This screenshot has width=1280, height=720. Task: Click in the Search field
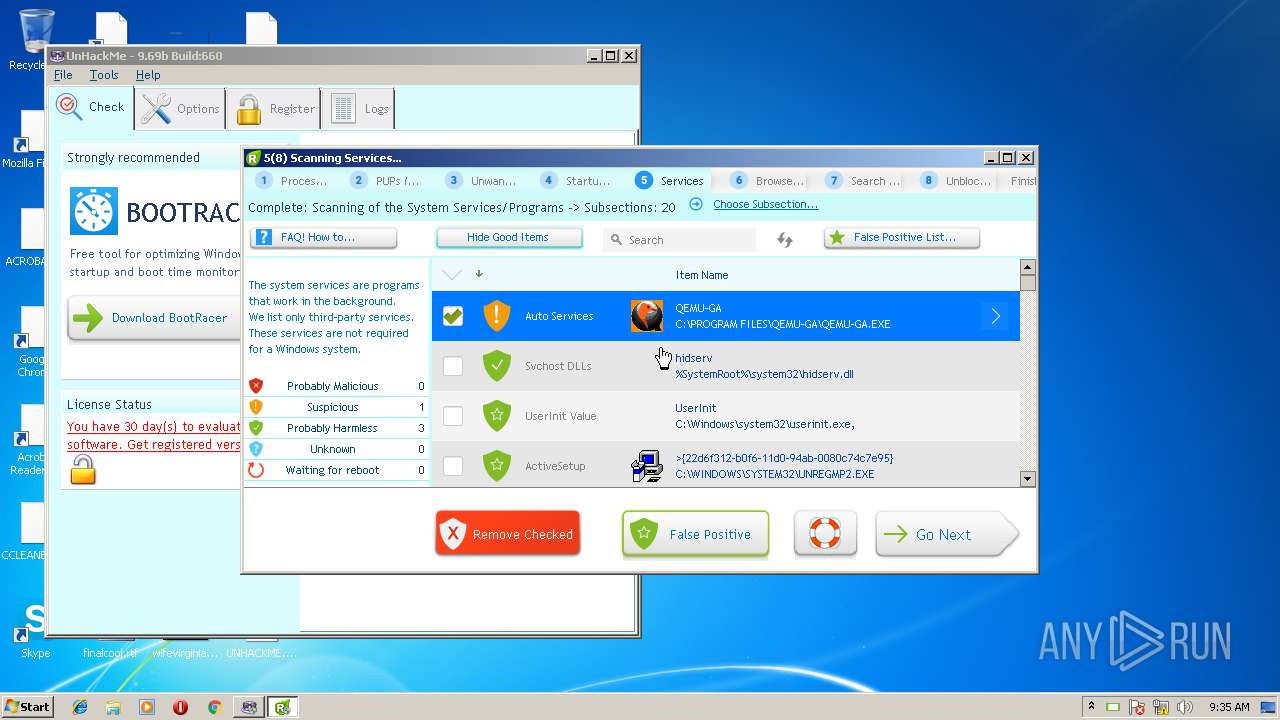click(680, 240)
